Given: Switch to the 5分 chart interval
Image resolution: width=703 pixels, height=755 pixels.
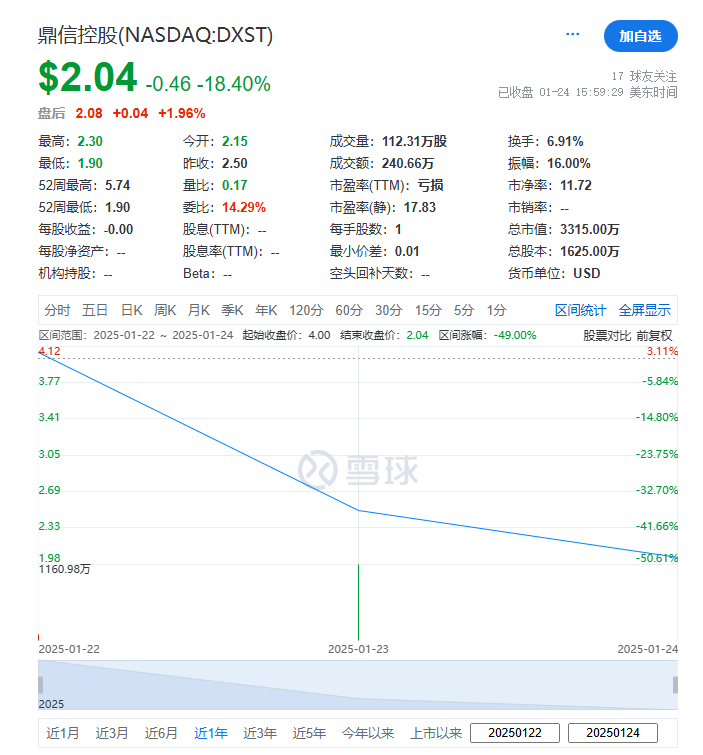Looking at the screenshot, I should [464, 310].
